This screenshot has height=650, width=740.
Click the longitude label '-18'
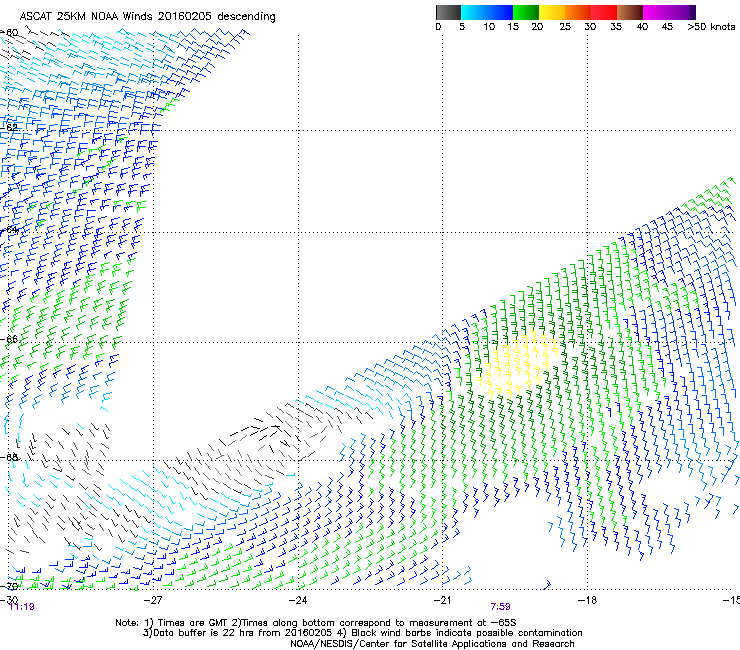(587, 600)
